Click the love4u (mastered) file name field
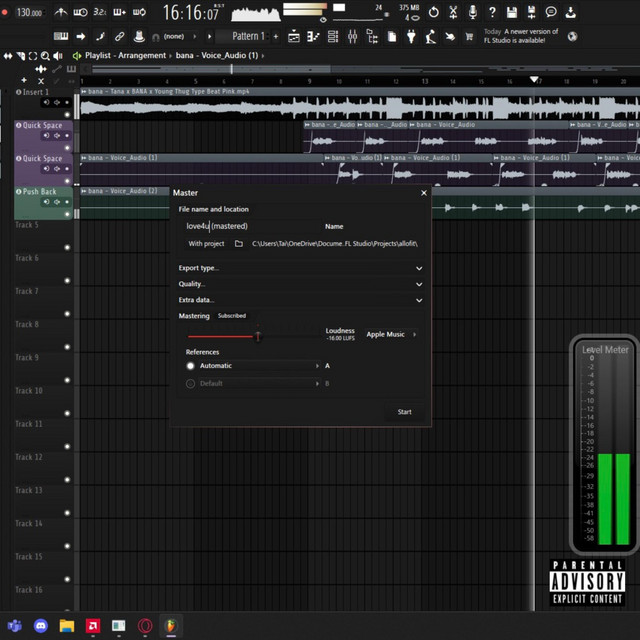This screenshot has height=640, width=640. tap(252, 226)
